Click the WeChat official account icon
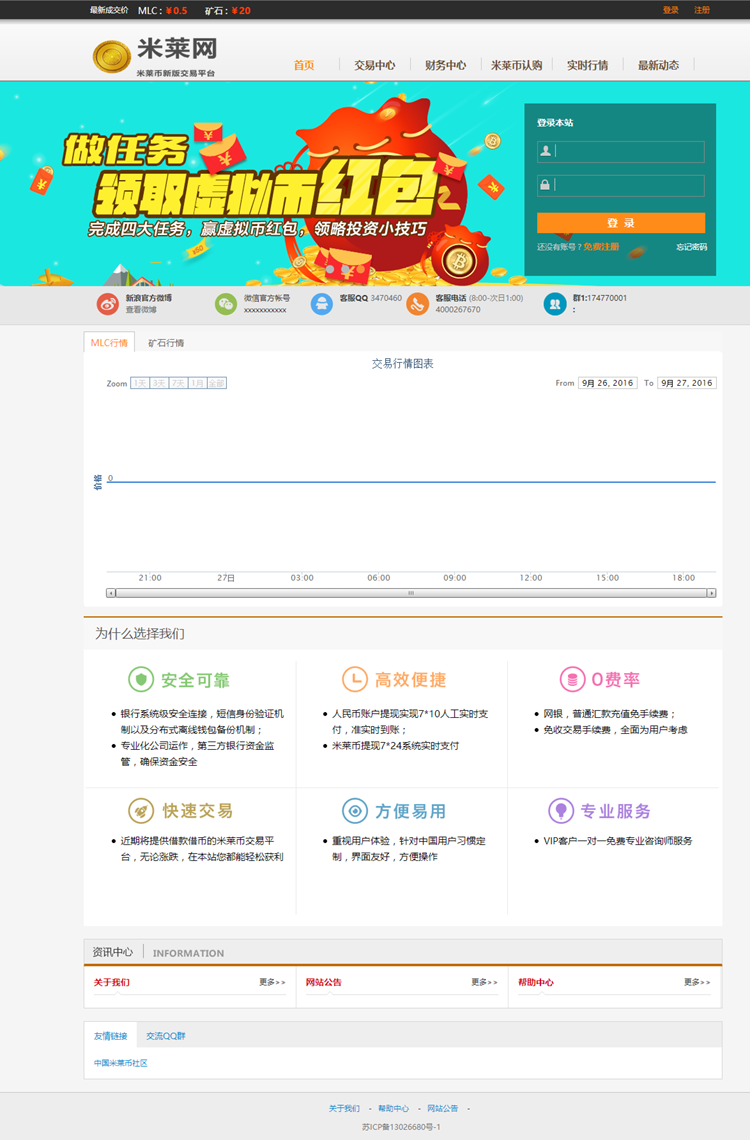The width and height of the screenshot is (750, 1140). (226, 303)
